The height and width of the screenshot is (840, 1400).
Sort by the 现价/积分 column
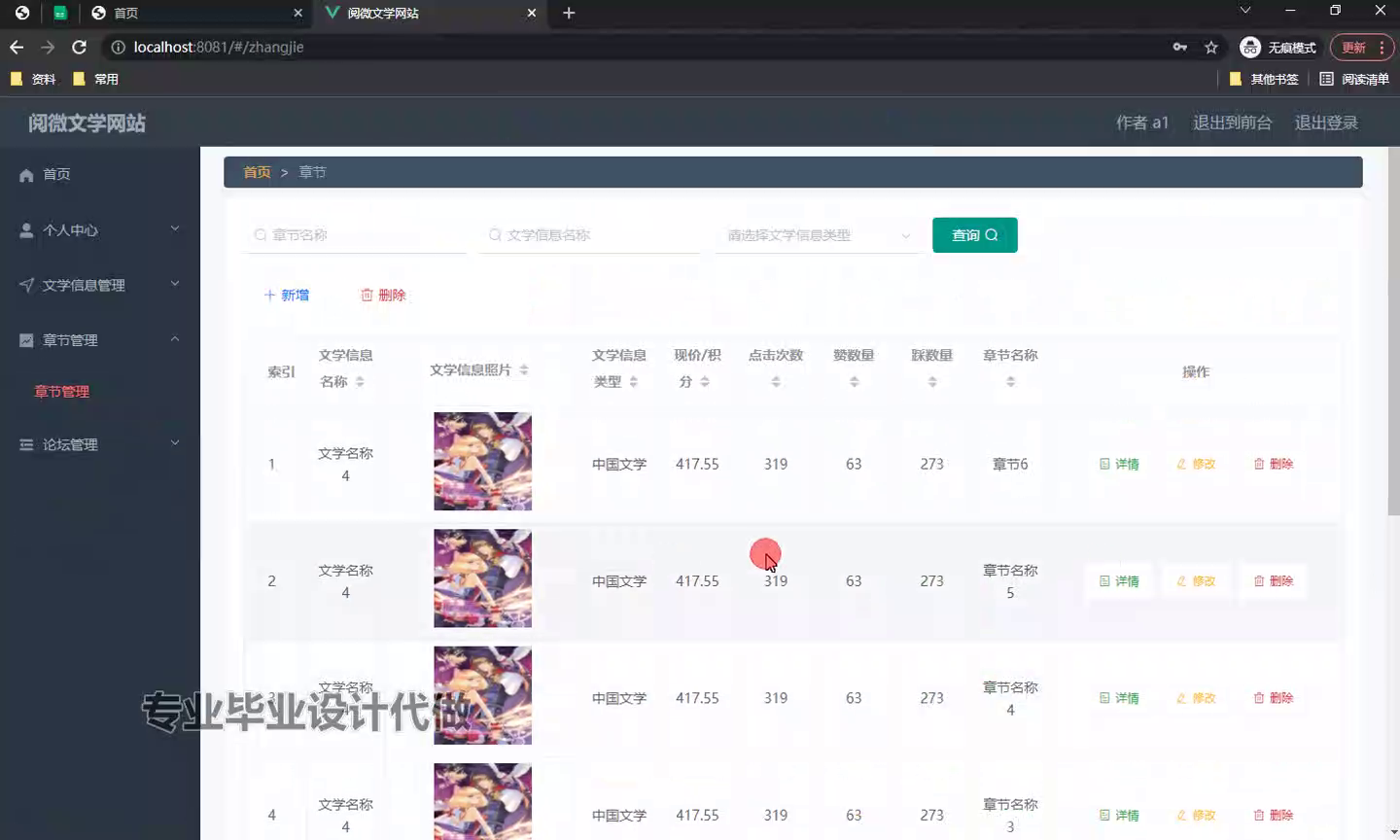705,382
